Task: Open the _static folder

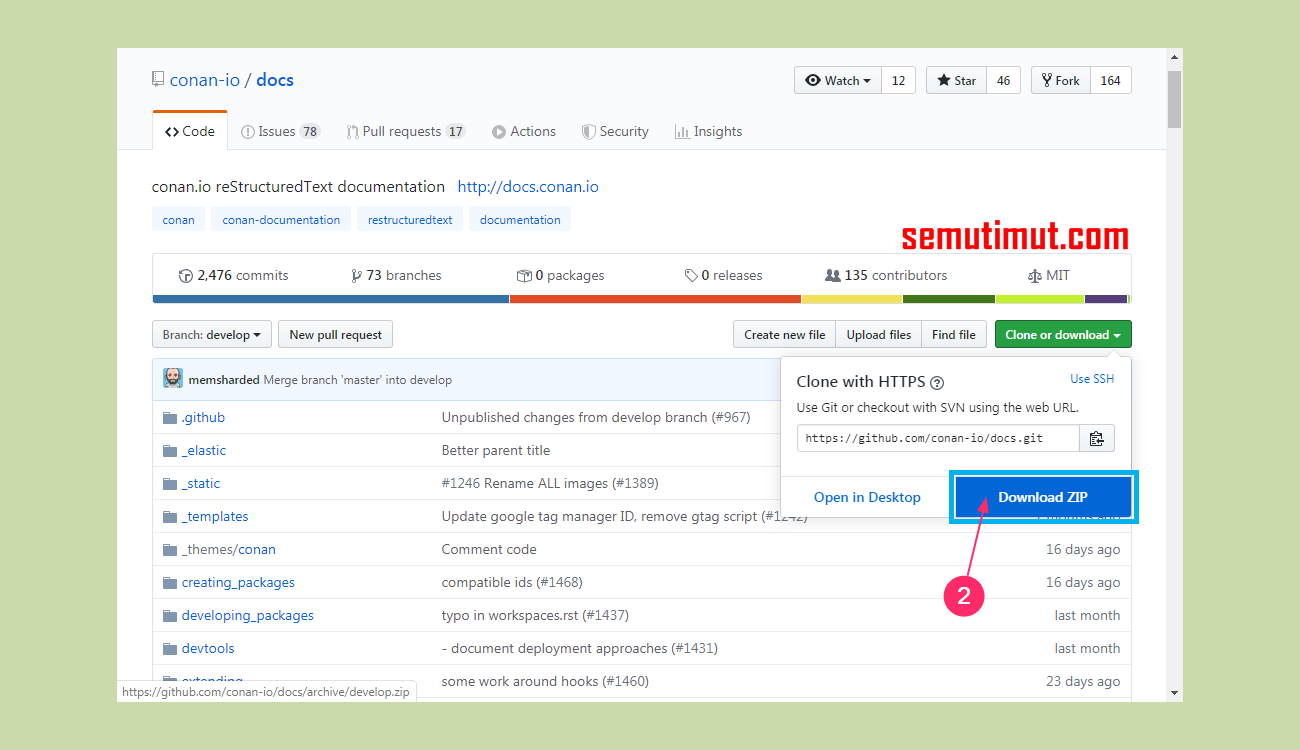Action: [x=201, y=483]
